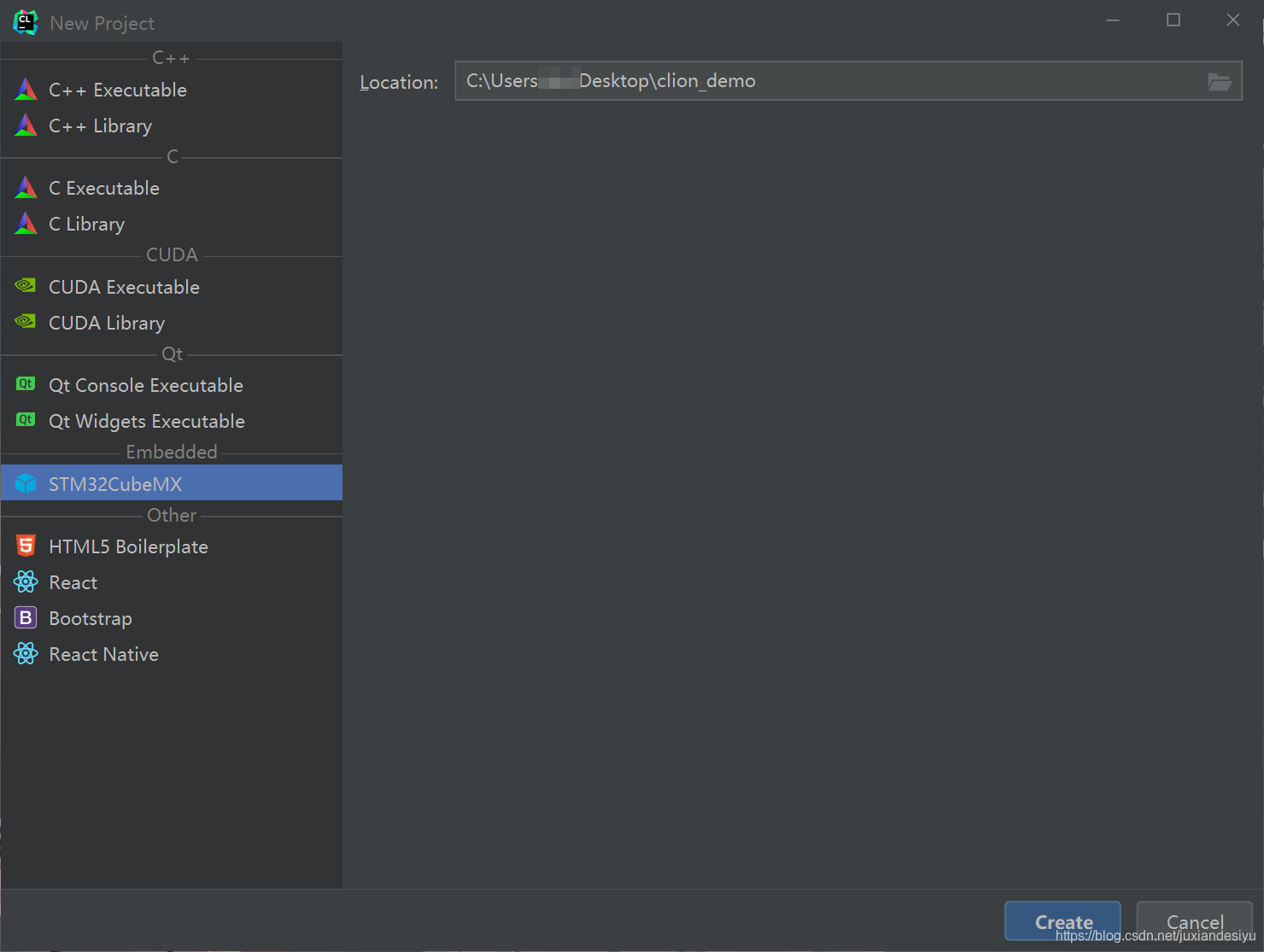1264x952 pixels.
Task: Select the STM32CubeMX embedded project
Action: 172,483
